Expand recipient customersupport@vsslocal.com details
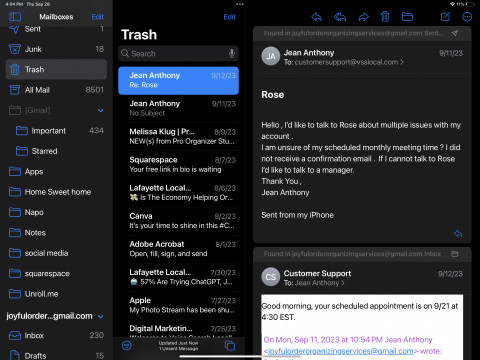480x360 pixels. [349, 62]
